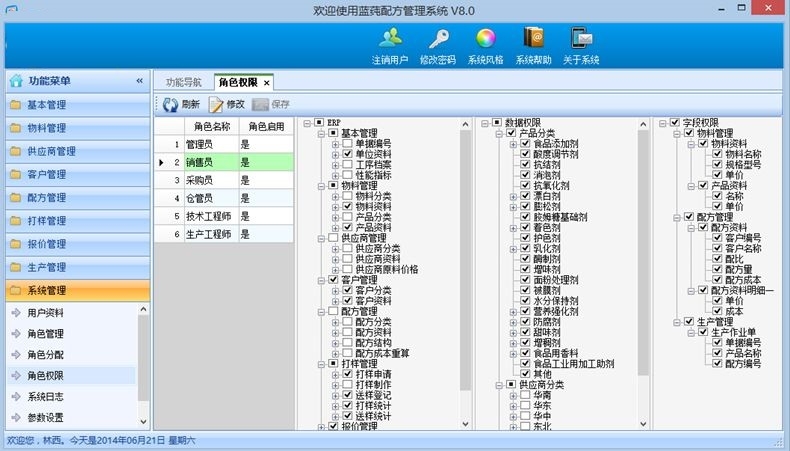
Task: Toggle the 单据编号 checkbox under 基本管理
Action: (347, 144)
